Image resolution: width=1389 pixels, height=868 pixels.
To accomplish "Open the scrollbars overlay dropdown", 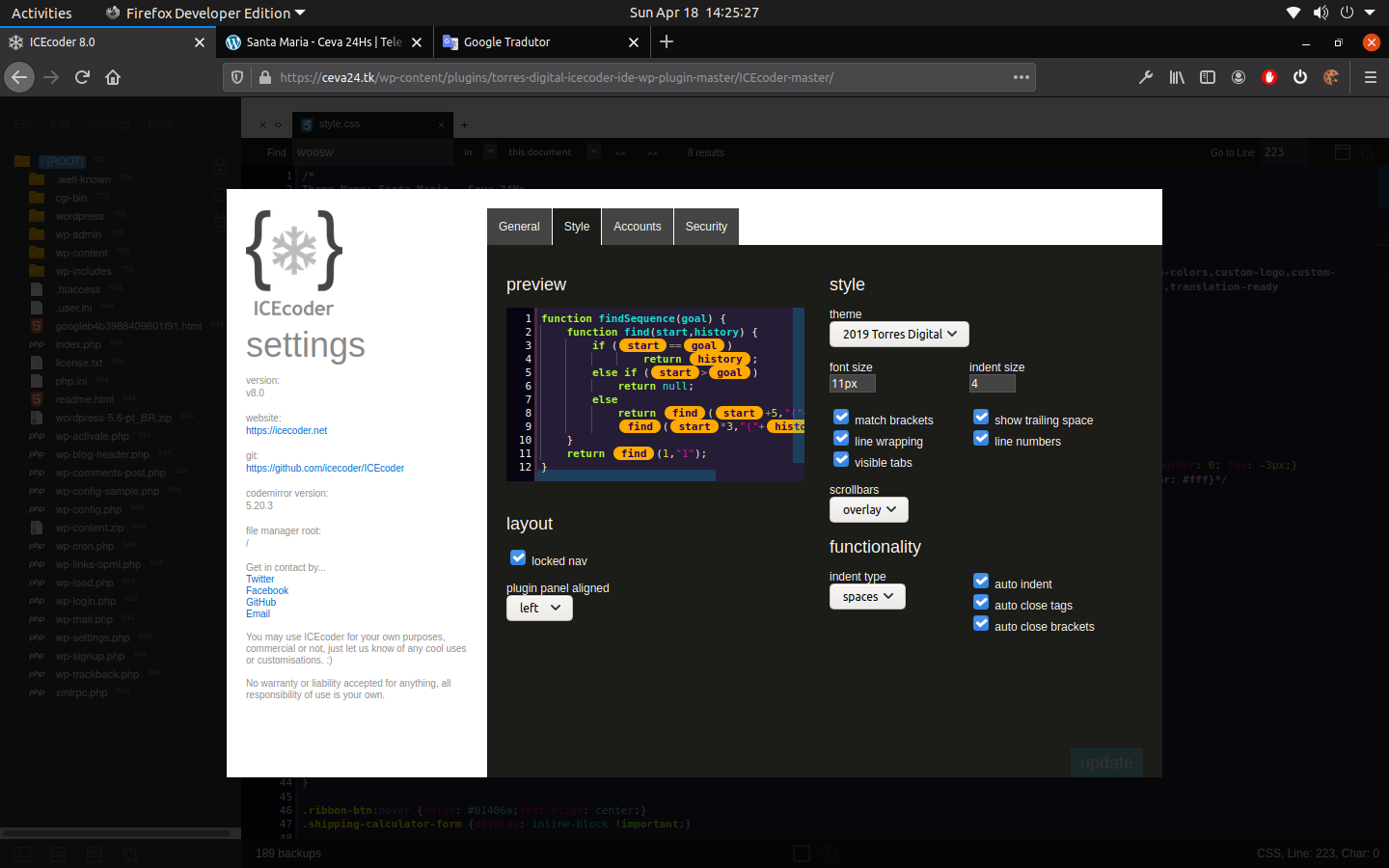I will pos(868,509).
